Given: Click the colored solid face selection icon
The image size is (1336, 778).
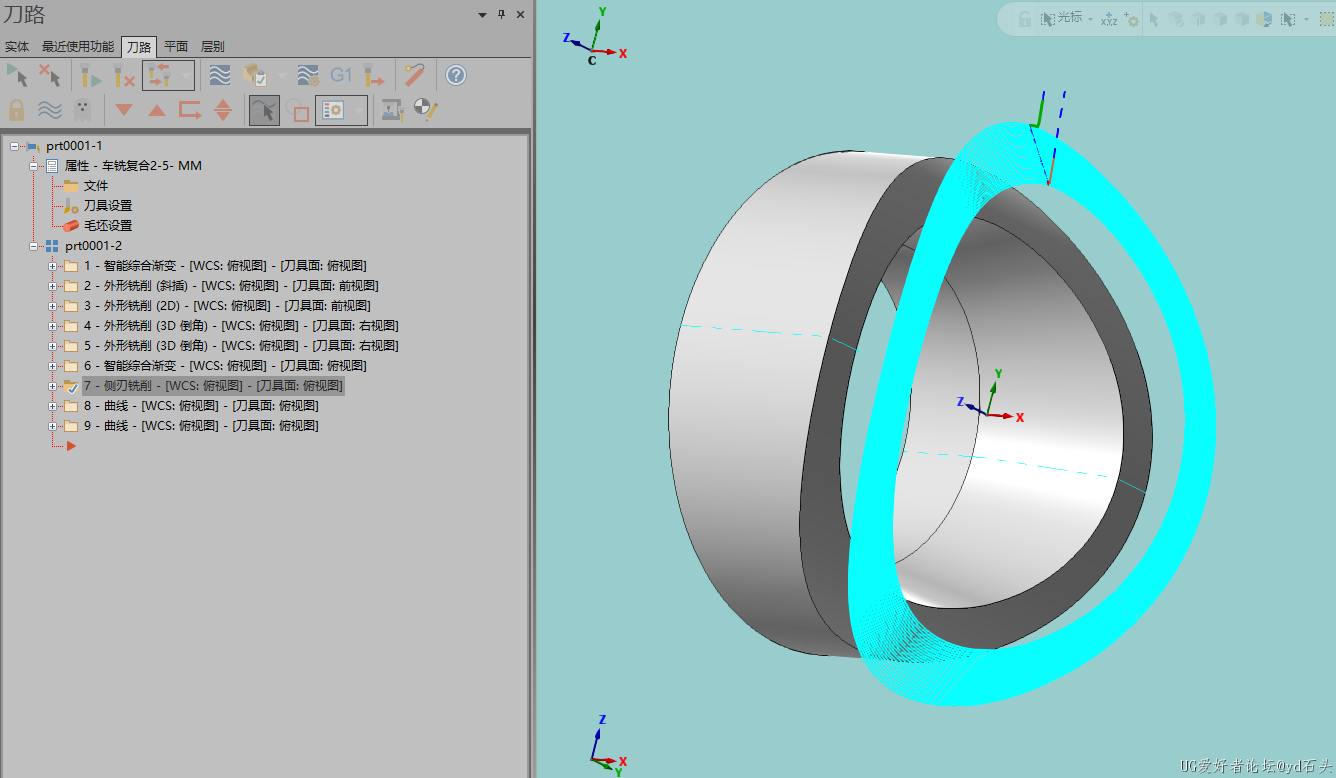Looking at the screenshot, I should [1265, 19].
